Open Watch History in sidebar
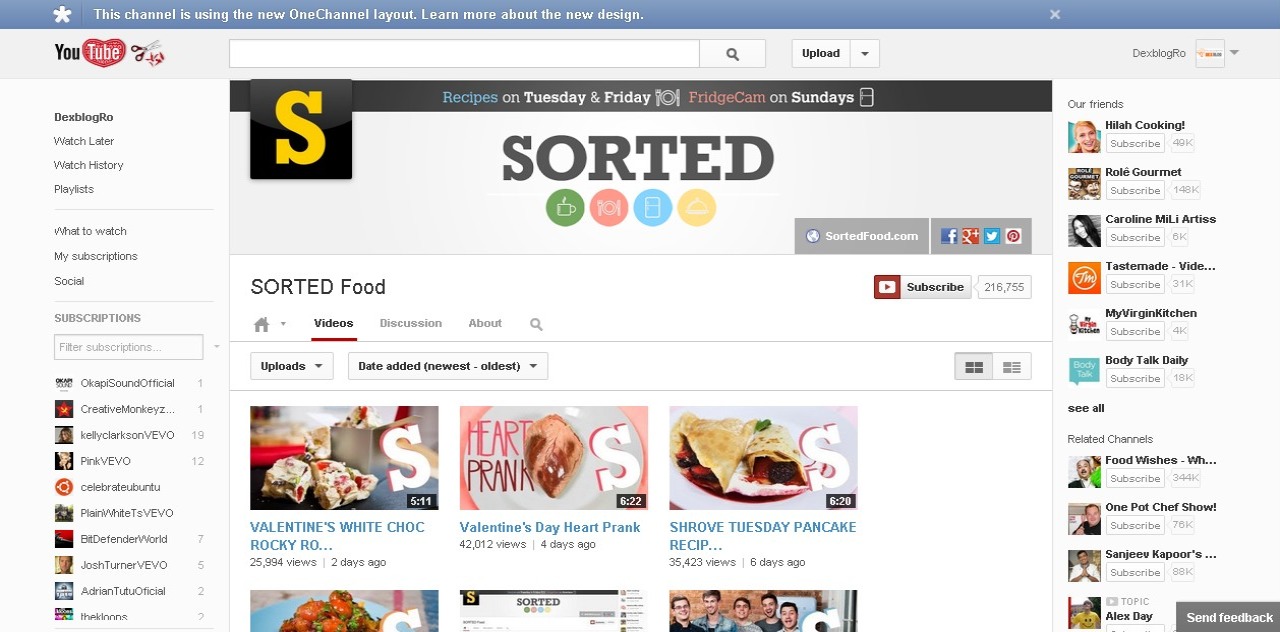The image size is (1280, 632). tap(89, 165)
